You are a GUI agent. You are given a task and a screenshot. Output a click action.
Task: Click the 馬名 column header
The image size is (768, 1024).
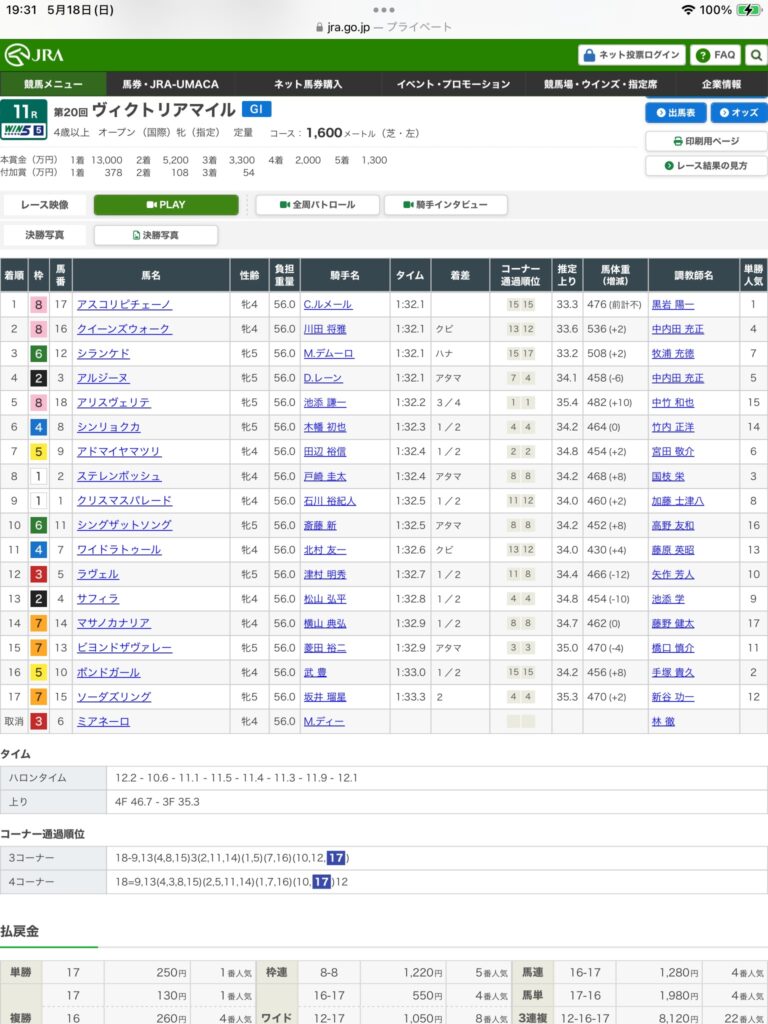pyautogui.click(x=151, y=276)
